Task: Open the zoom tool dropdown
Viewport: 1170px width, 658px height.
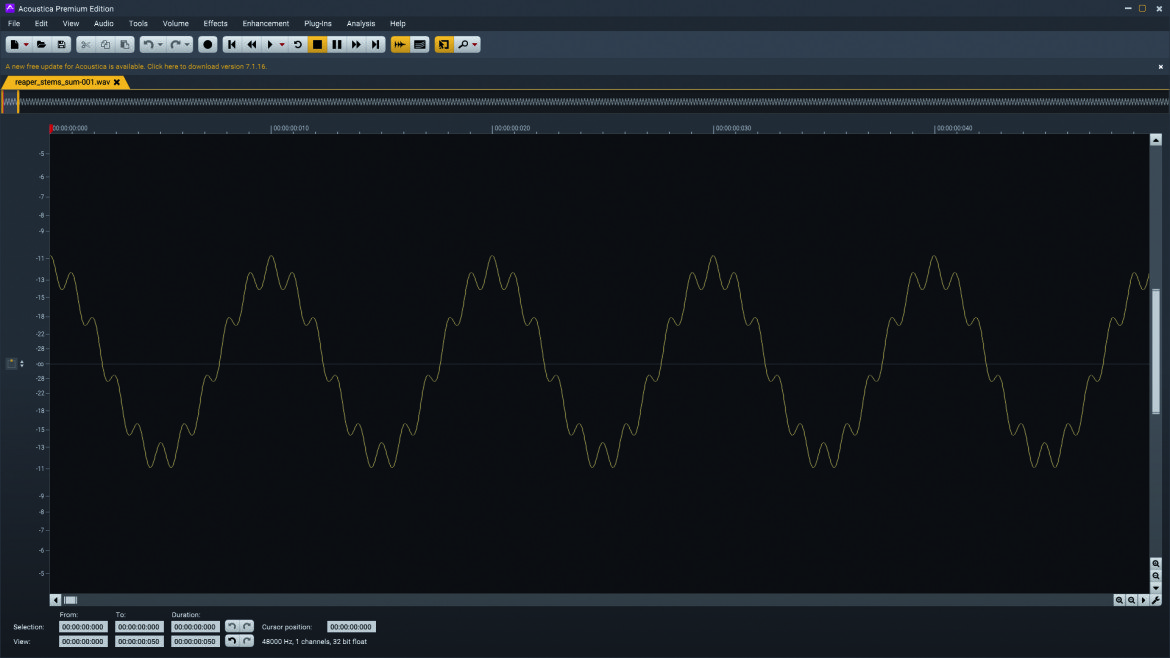Action: tap(475, 45)
